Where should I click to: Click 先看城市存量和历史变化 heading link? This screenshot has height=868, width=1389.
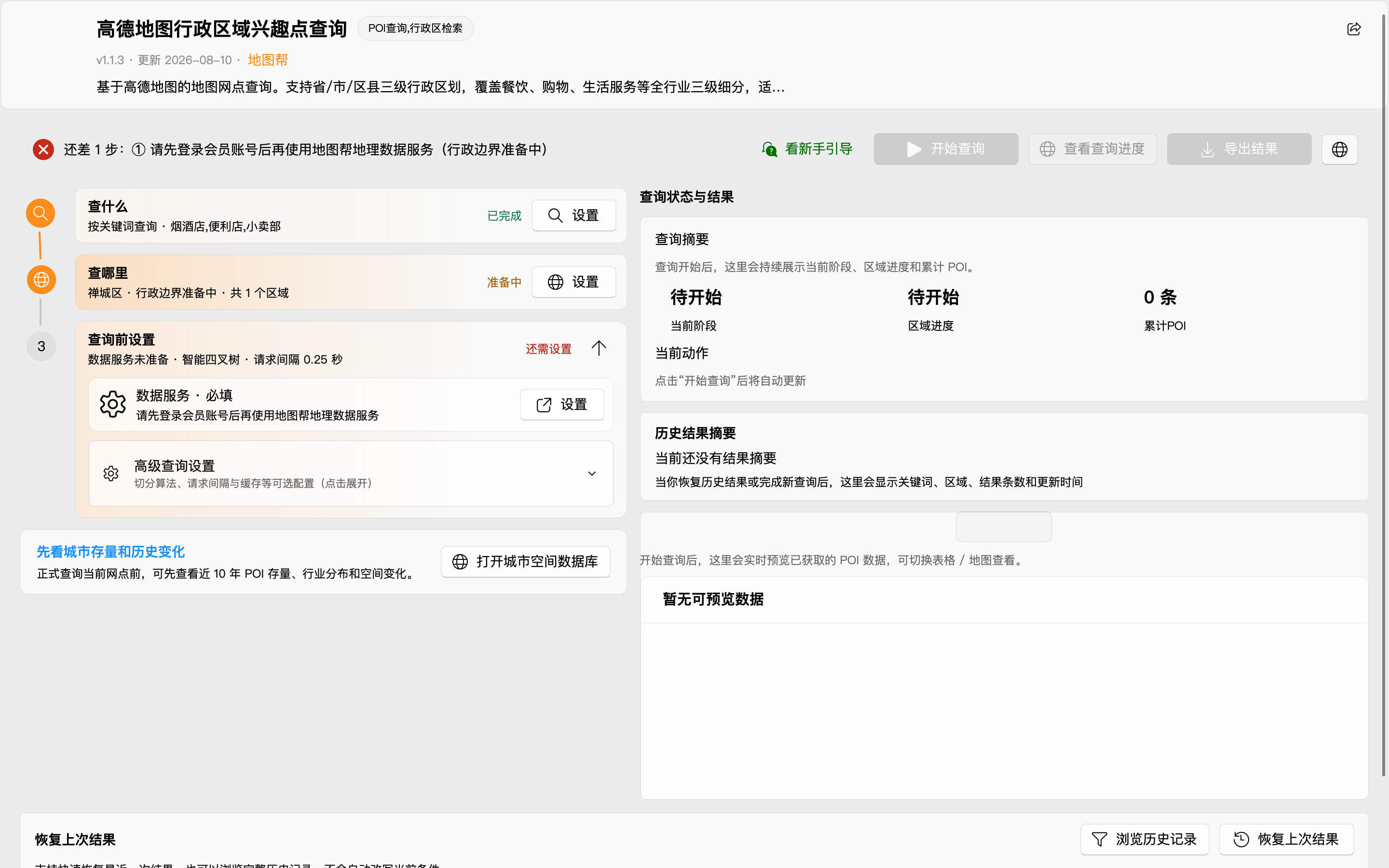pyautogui.click(x=111, y=552)
